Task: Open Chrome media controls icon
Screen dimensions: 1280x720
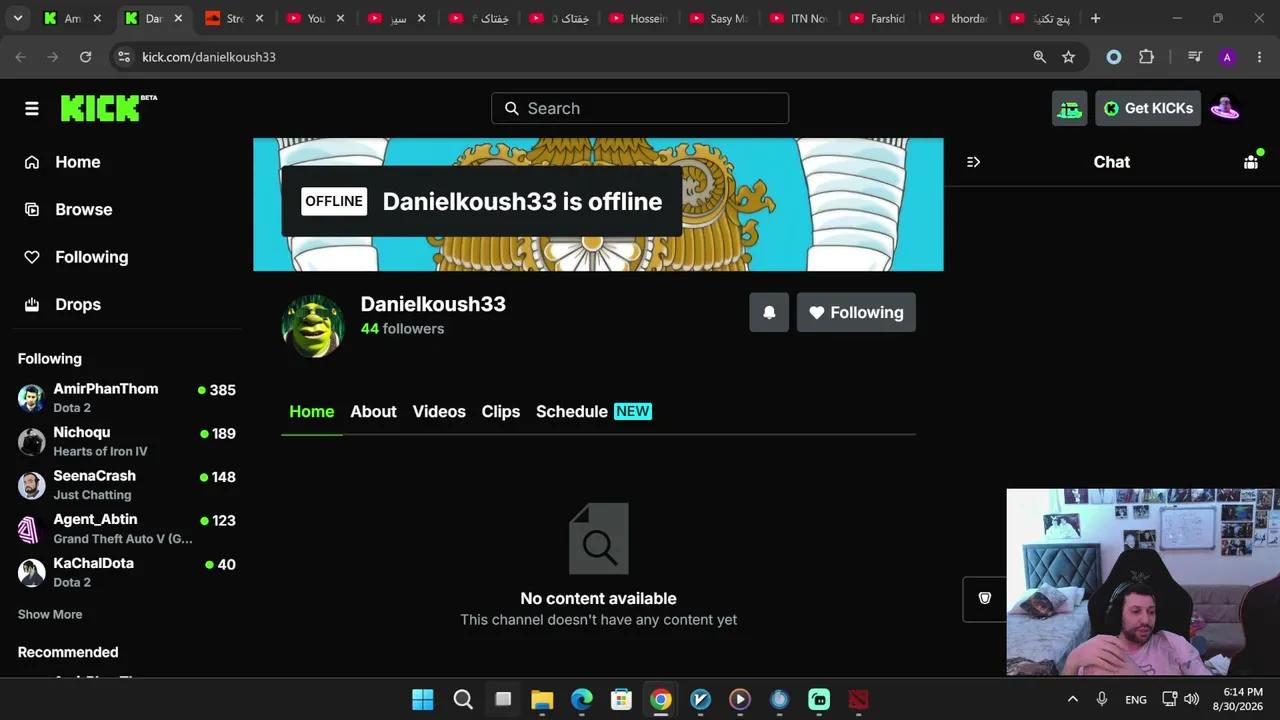Action: coord(1194,57)
